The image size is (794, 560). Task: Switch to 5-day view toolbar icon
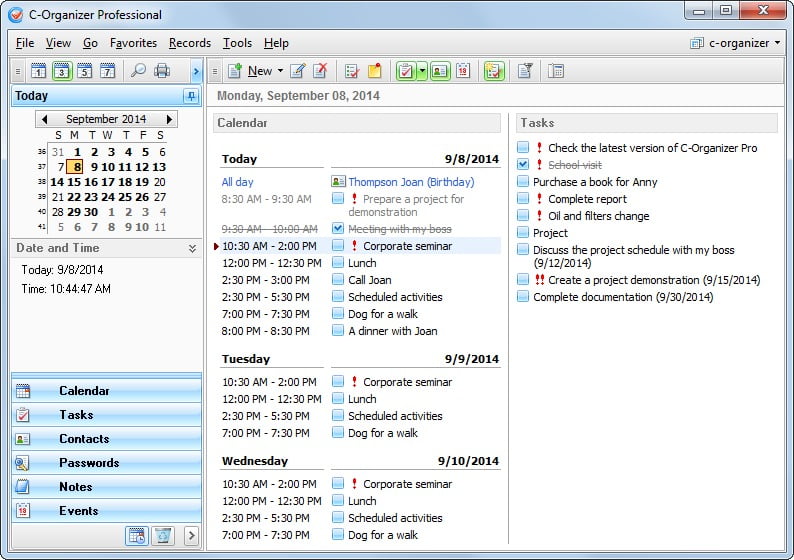pos(85,71)
